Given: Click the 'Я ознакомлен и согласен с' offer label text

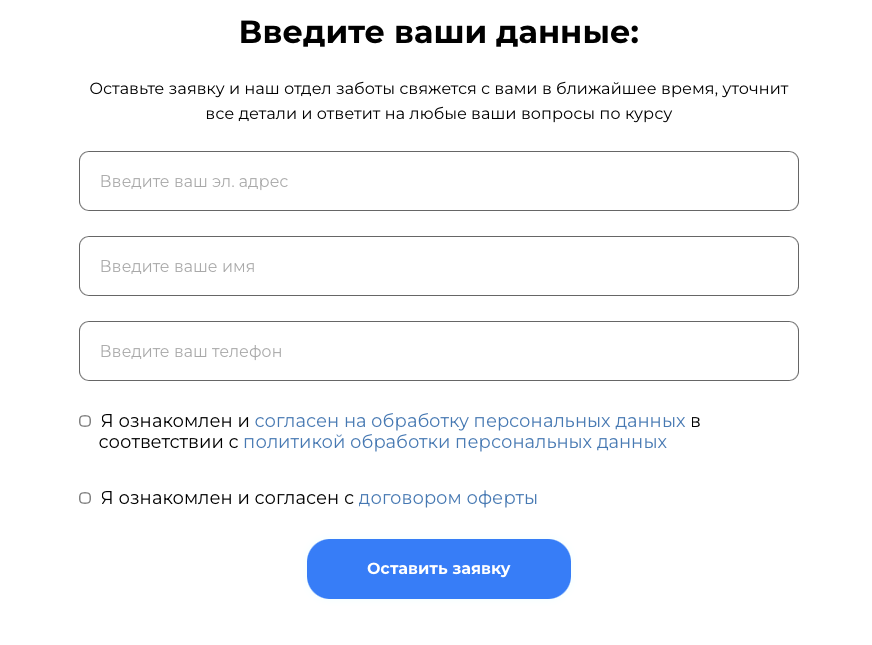Looking at the screenshot, I should pyautogui.click(x=227, y=498).
